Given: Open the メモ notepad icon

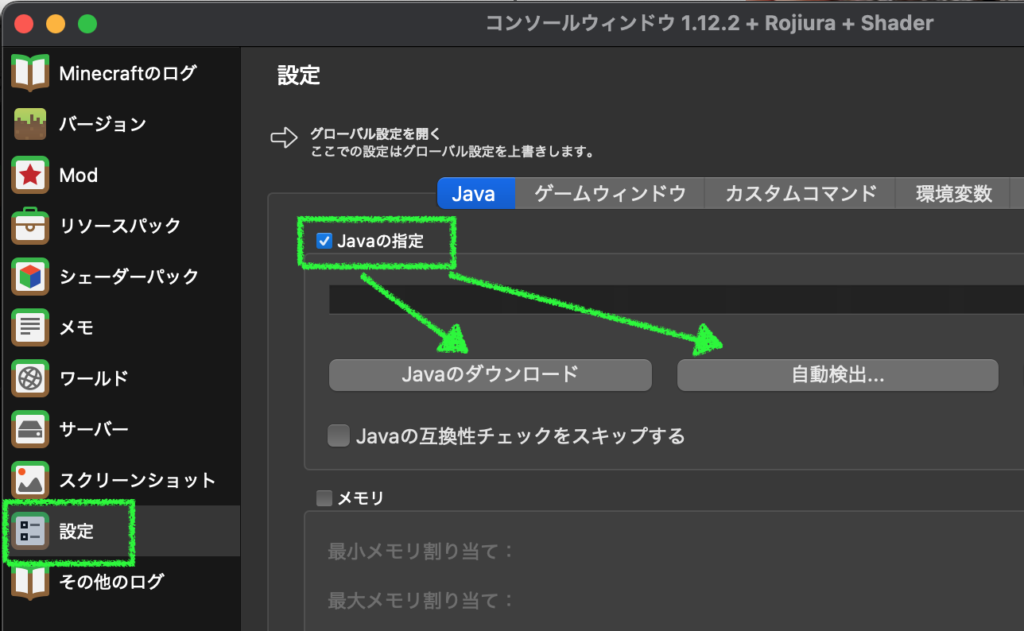Looking at the screenshot, I should 30,327.
